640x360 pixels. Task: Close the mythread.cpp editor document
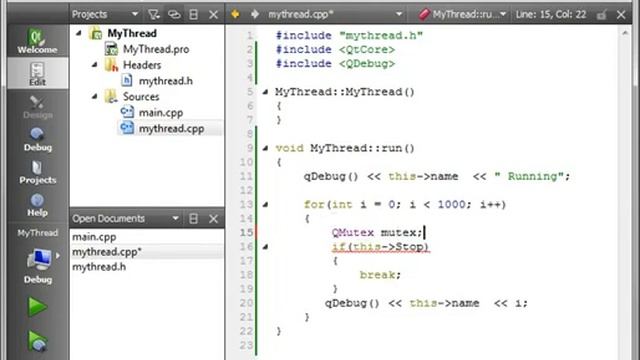(x=621, y=15)
